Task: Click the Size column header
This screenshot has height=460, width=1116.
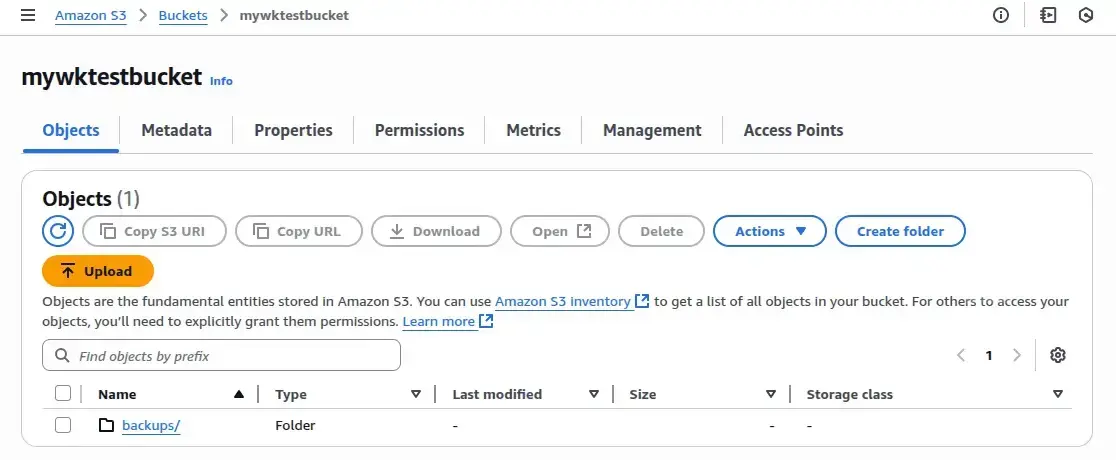Action: point(643,394)
